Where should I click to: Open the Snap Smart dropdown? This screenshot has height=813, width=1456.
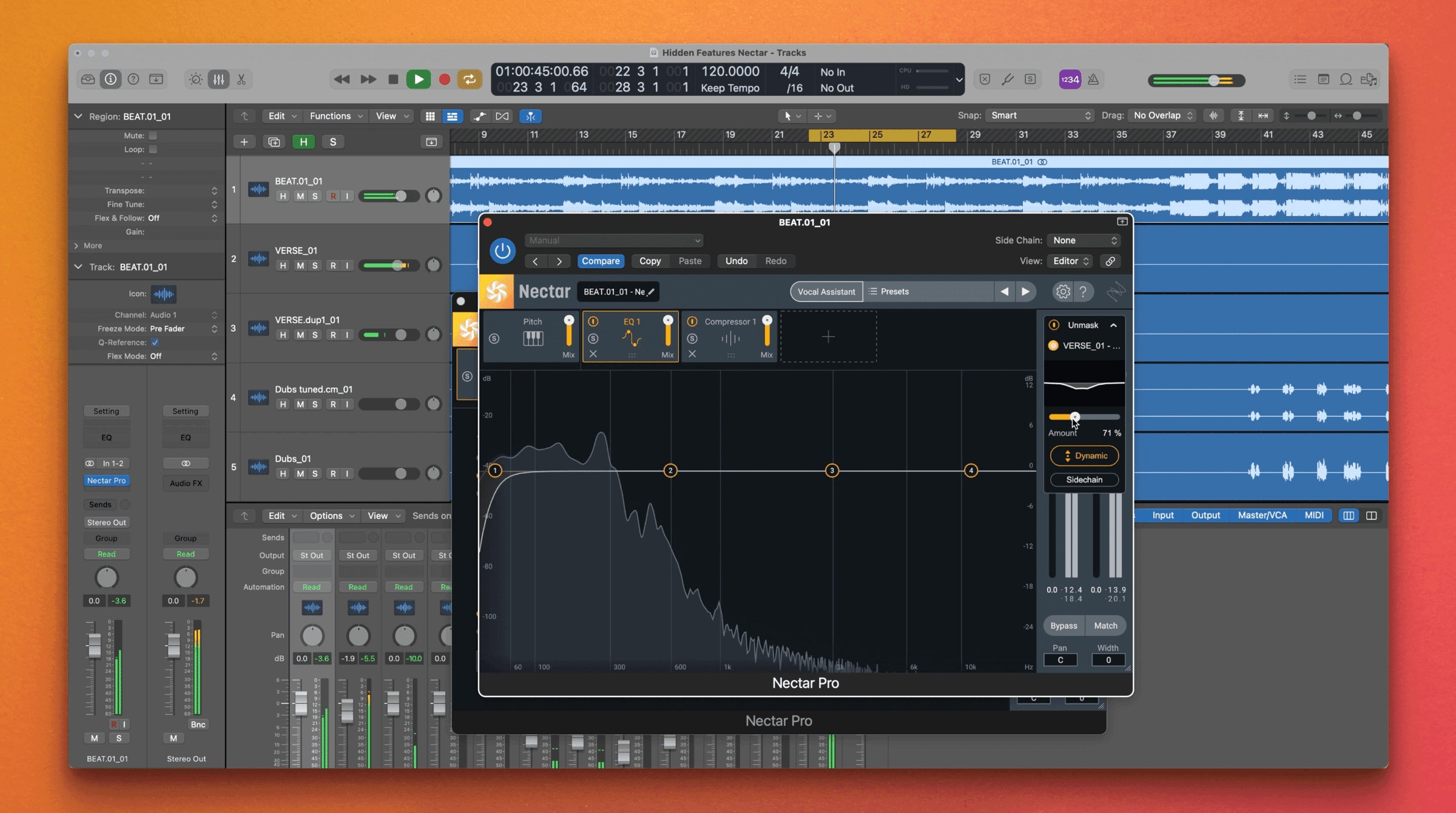[x=1040, y=115]
